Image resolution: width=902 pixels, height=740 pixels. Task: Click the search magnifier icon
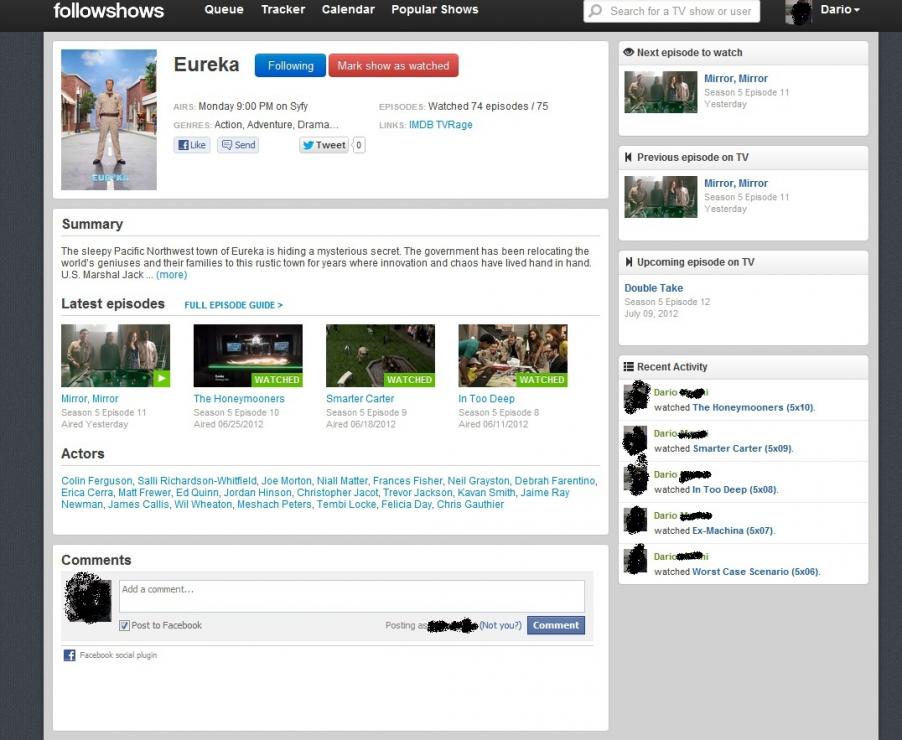coord(596,11)
